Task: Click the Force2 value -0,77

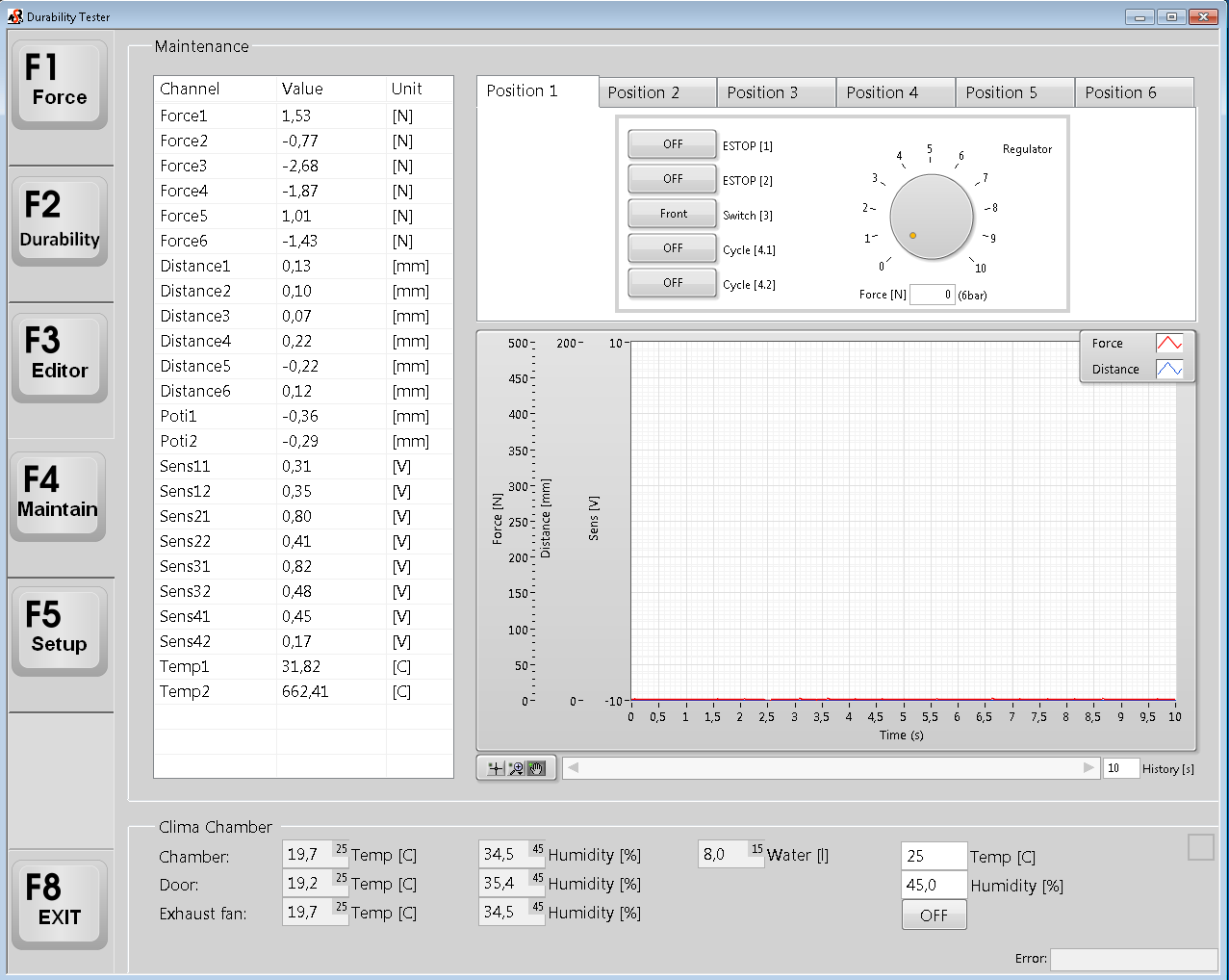Action: 300,141
